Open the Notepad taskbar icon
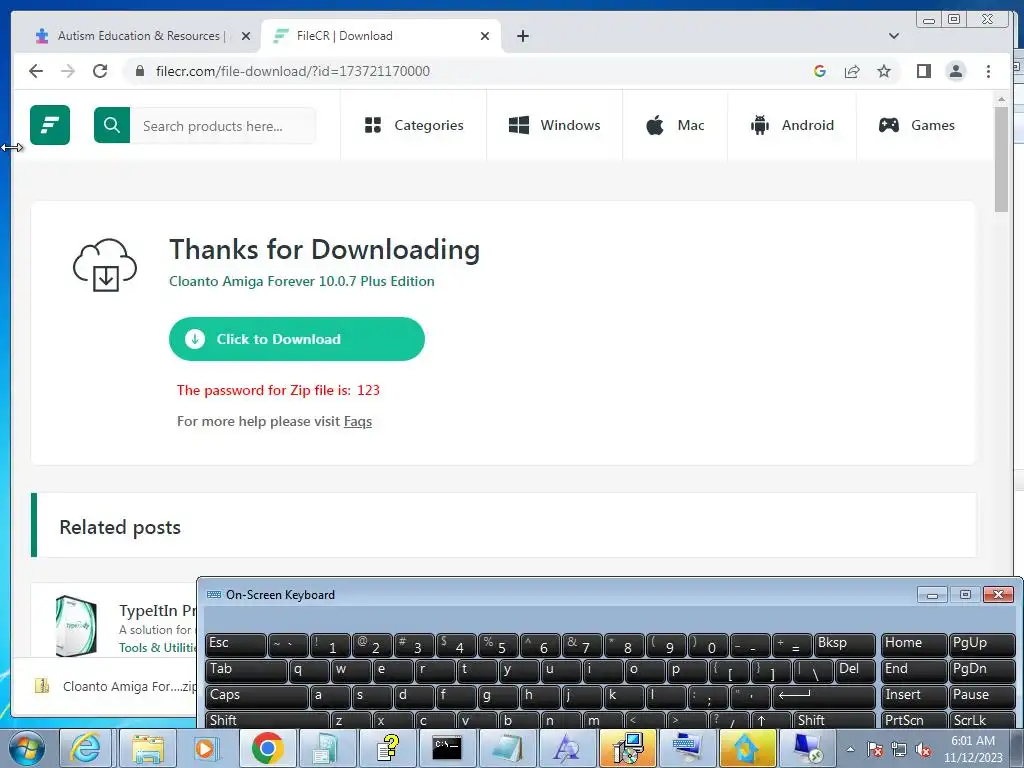This screenshot has width=1024, height=768. pos(507,748)
